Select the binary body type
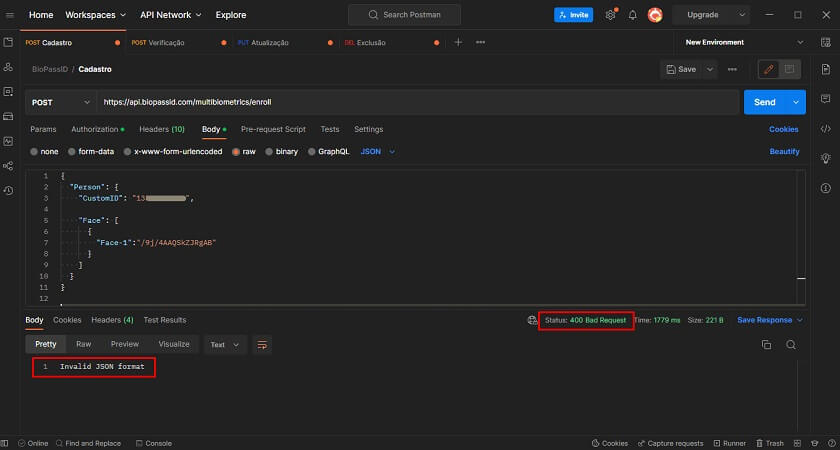Screen dimensions: 840x450 (x=281, y=152)
